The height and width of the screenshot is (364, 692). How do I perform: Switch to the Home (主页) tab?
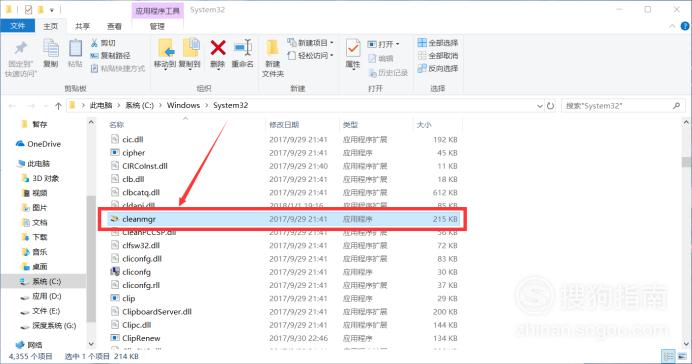click(x=50, y=26)
